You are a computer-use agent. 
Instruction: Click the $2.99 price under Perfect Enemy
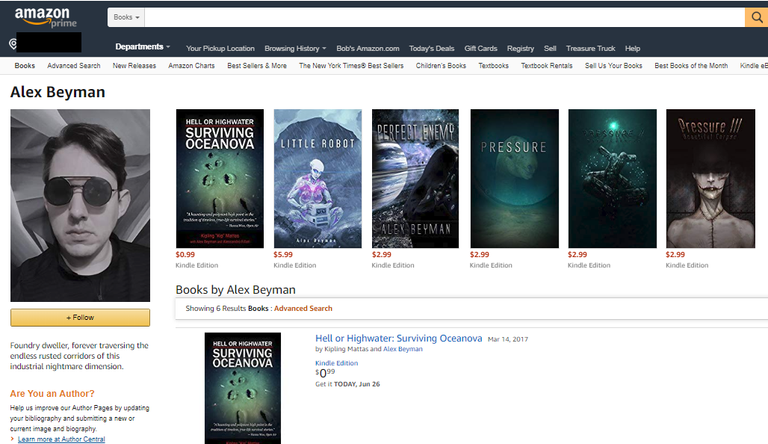(382, 254)
